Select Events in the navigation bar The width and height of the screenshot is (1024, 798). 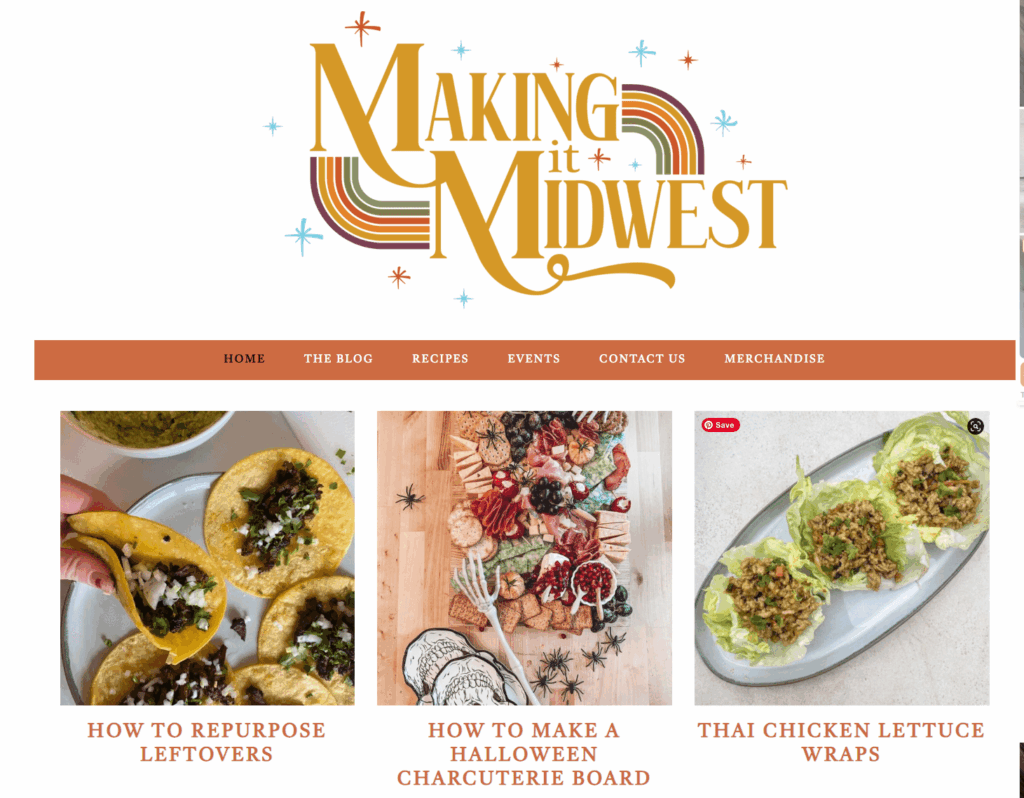[x=534, y=359]
